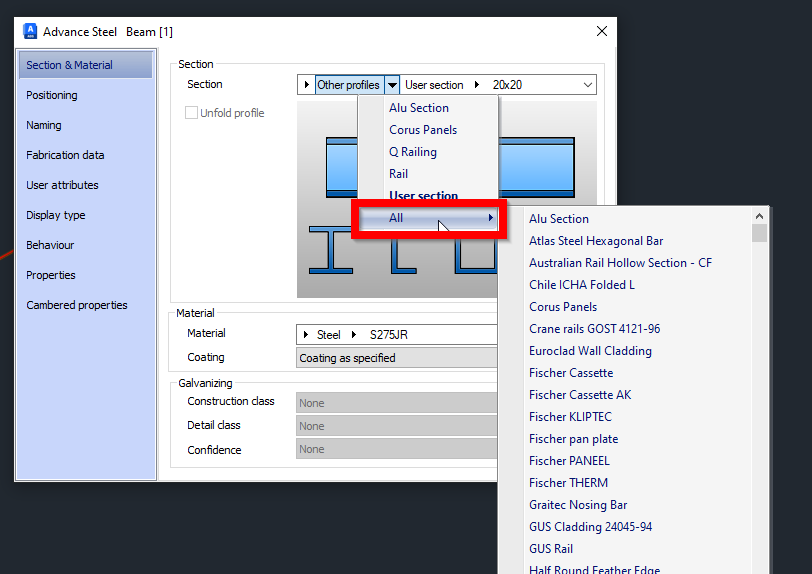Viewport: 812px width, 574px height.
Task: Click the Advance Steel app icon in title bar
Action: pos(30,31)
